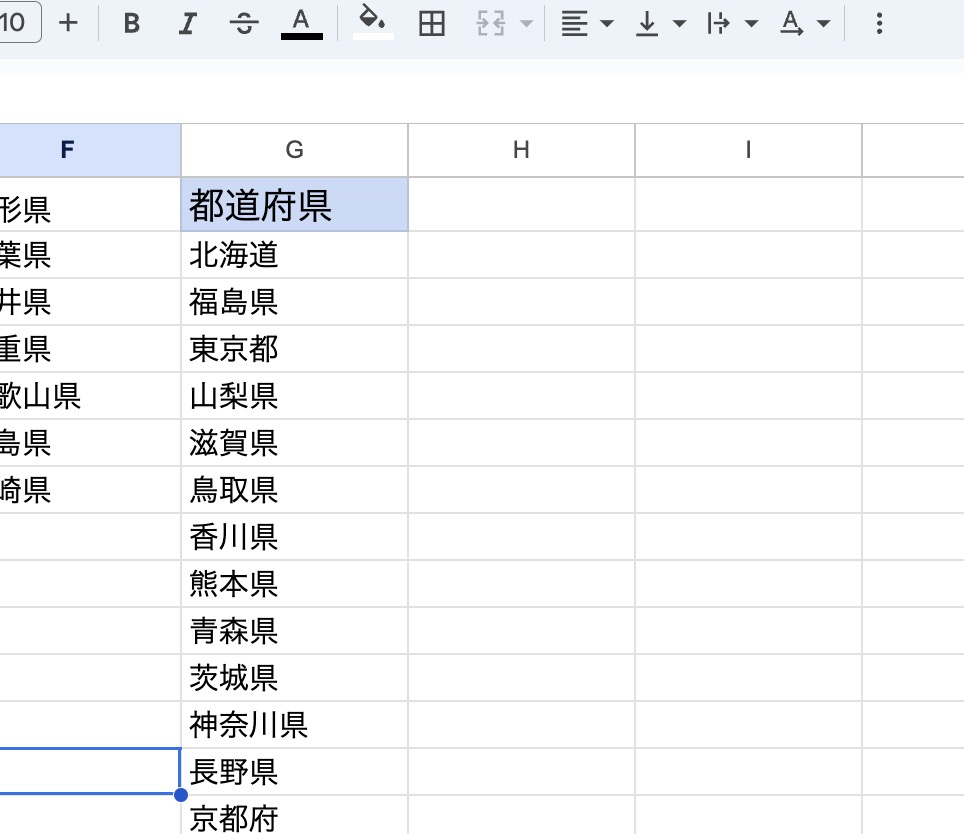Click the merge cells icon
This screenshot has width=964, height=834.
pyautogui.click(x=491, y=24)
